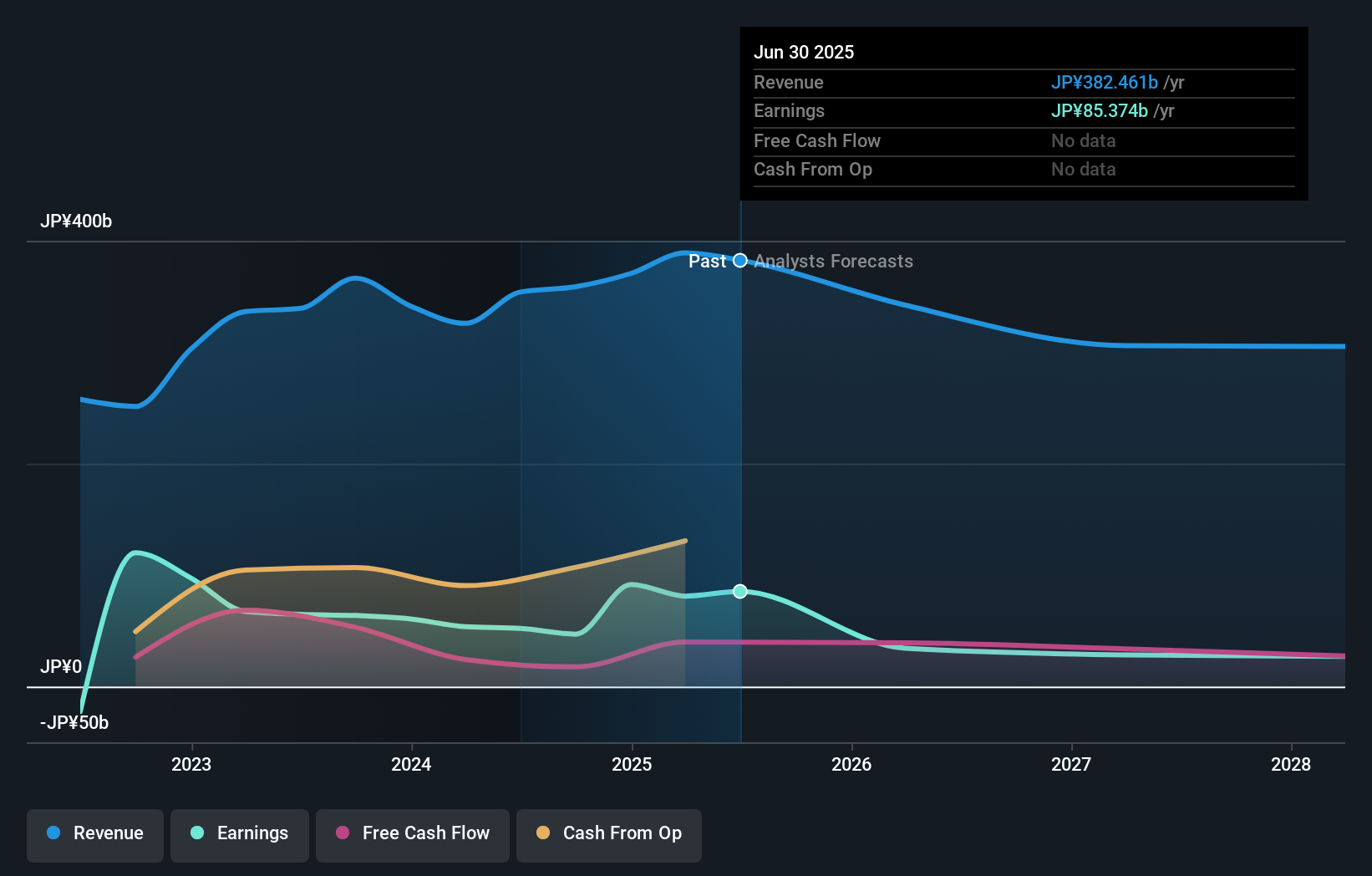Click the JP¥382.461b revenue value in tooltip
Viewport: 1372px width, 876px height.
tap(1104, 82)
